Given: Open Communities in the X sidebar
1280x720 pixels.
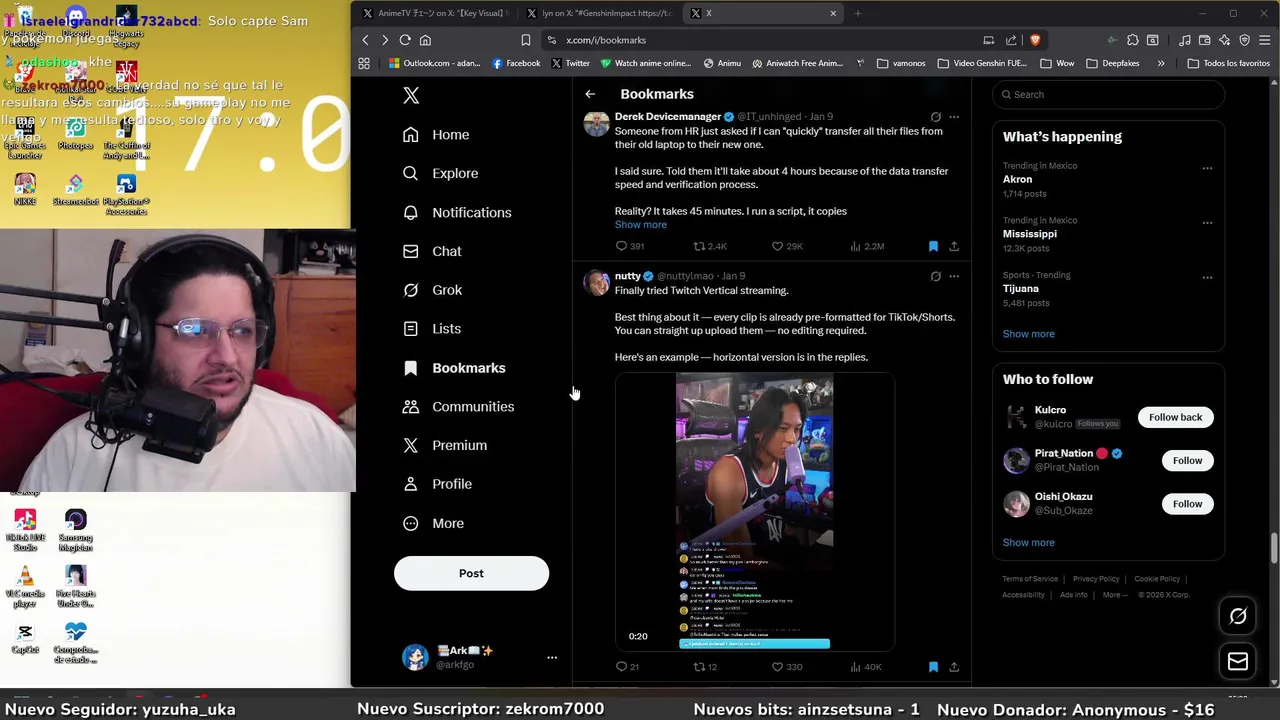Looking at the screenshot, I should click(458, 407).
